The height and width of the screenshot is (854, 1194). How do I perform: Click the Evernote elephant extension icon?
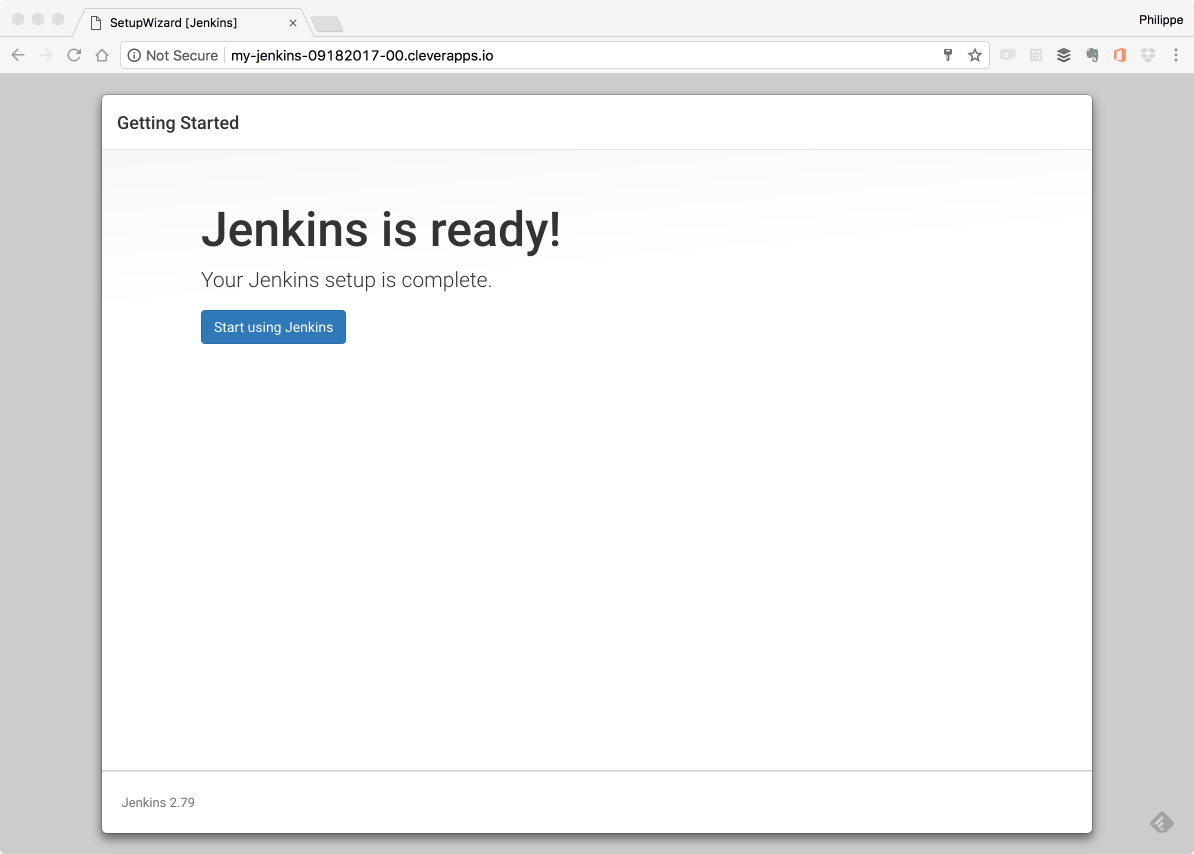pos(1092,55)
